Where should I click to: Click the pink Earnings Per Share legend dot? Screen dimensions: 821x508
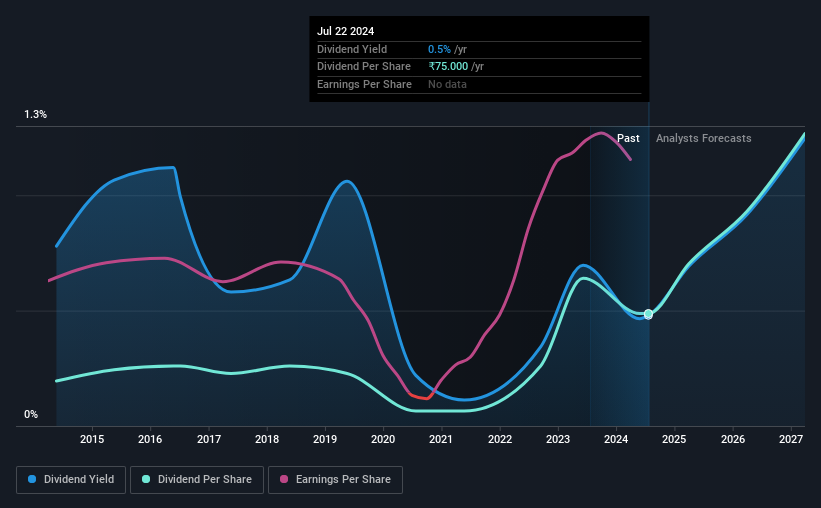pyautogui.click(x=284, y=479)
